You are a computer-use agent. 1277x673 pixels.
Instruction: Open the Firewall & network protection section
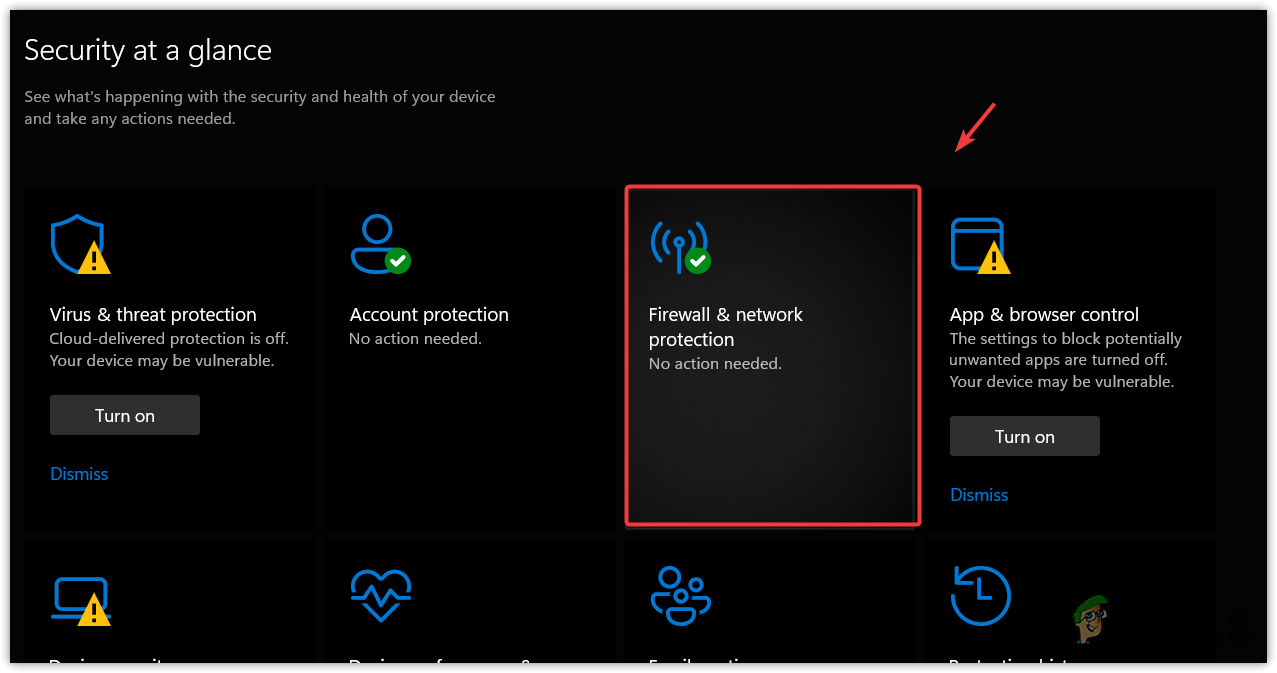(771, 355)
